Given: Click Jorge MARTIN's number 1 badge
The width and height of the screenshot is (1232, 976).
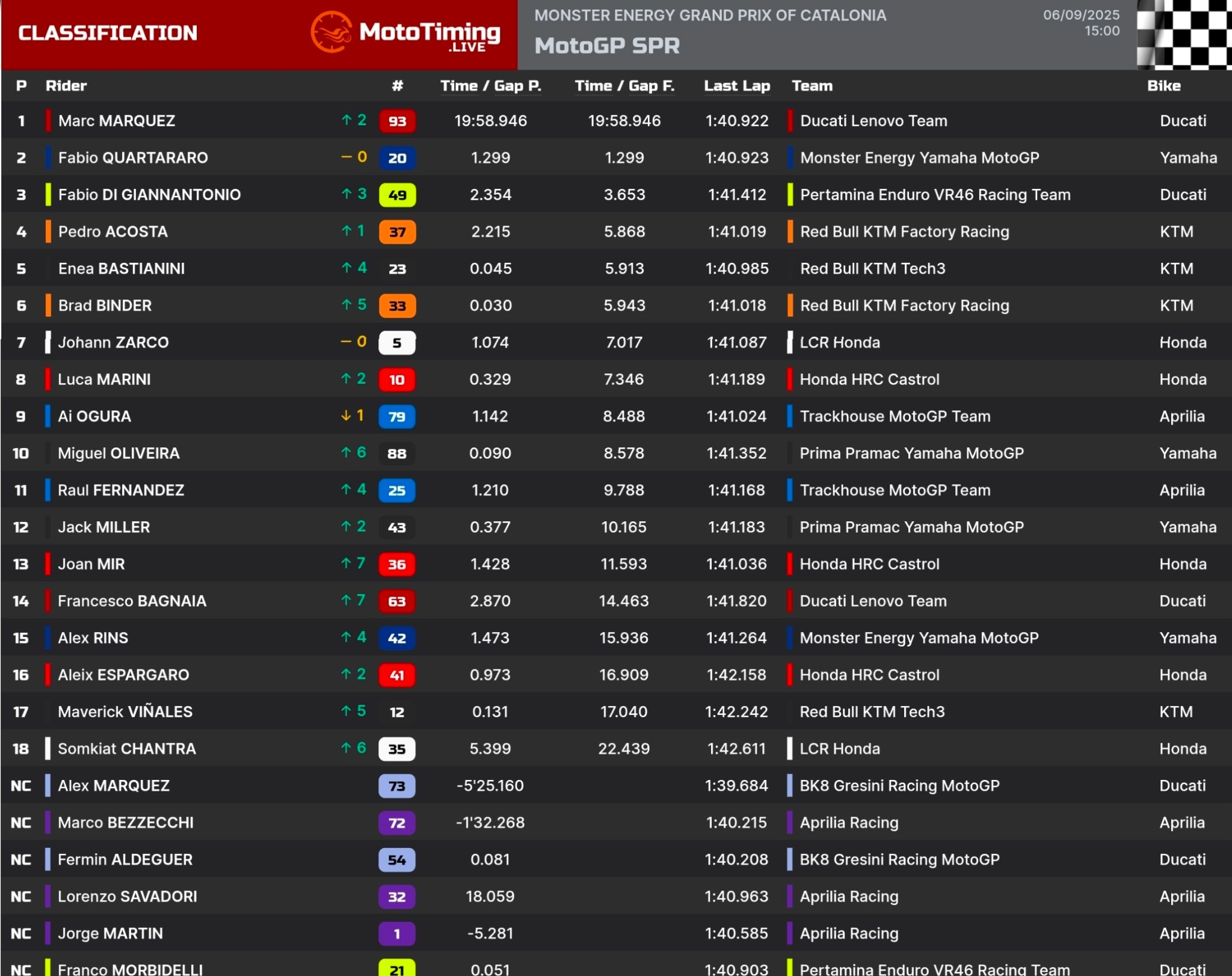Looking at the screenshot, I should pyautogui.click(x=397, y=934).
